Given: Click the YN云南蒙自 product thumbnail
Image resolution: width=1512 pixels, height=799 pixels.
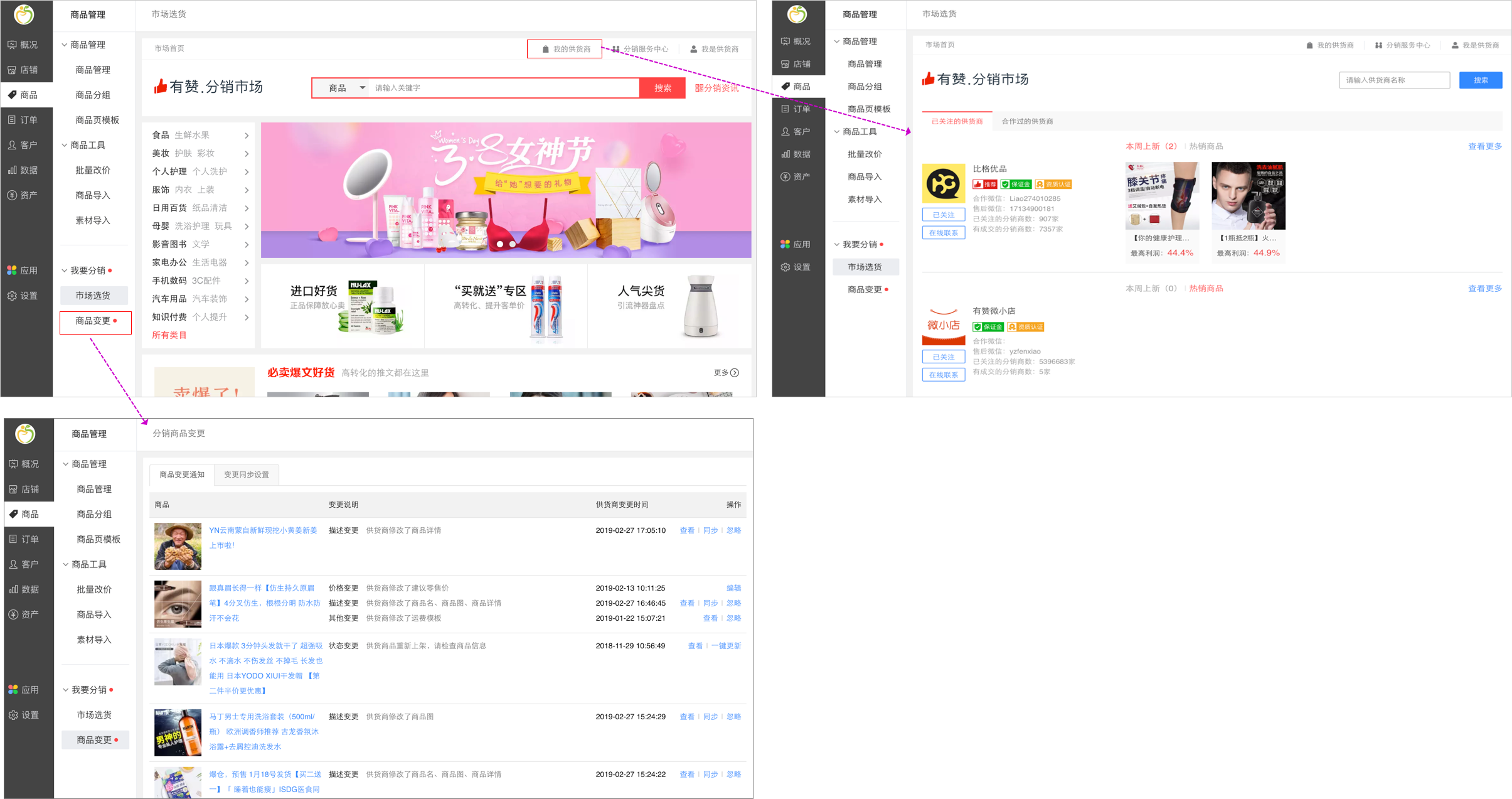Looking at the screenshot, I should tap(178, 546).
